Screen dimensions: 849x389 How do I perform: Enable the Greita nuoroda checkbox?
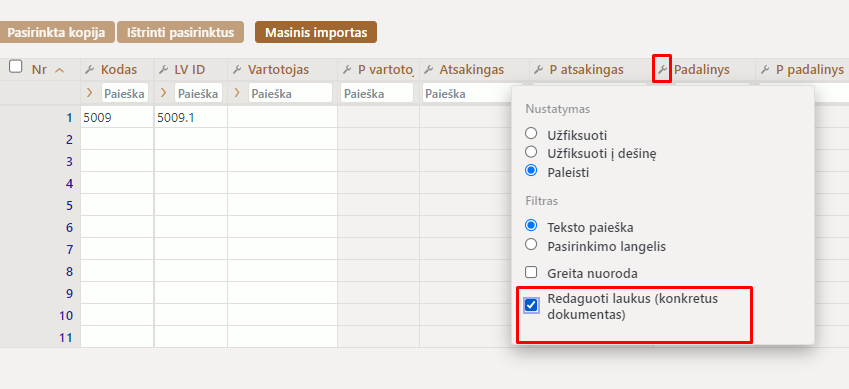531,272
